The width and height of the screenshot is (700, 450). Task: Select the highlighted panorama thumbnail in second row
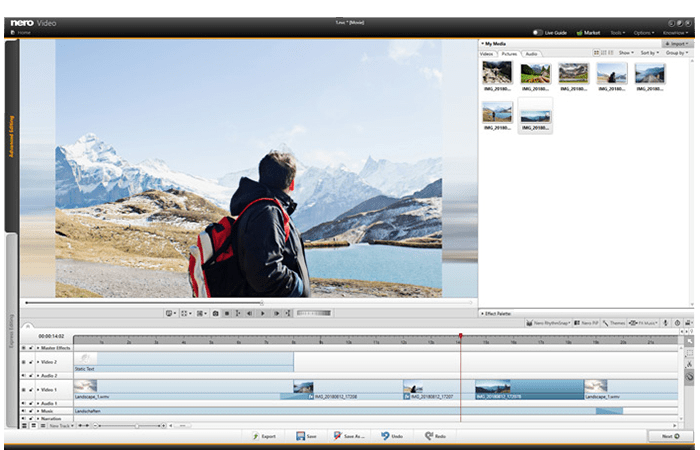pos(535,116)
